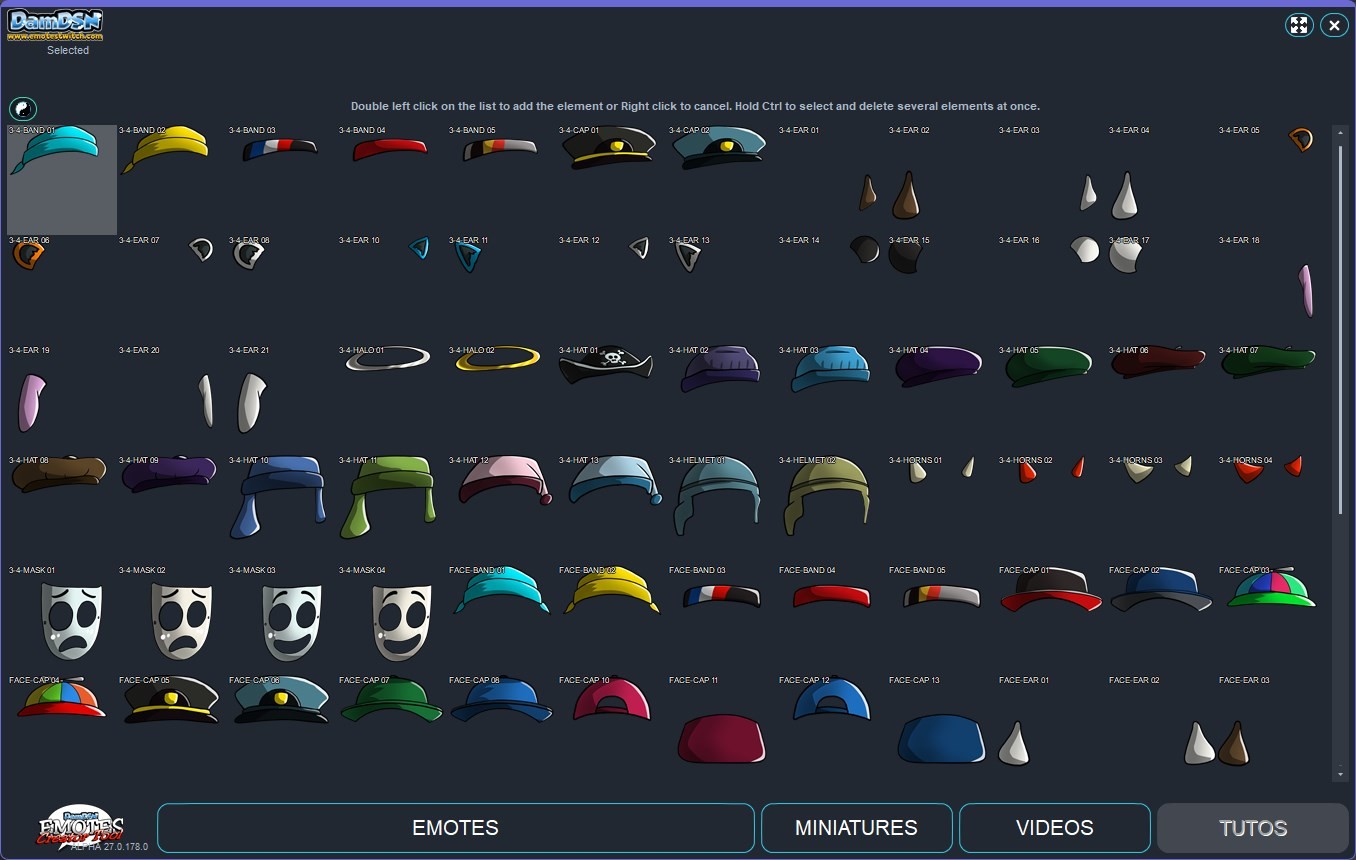
Task: Open the VIDEOS section
Action: [1054, 827]
